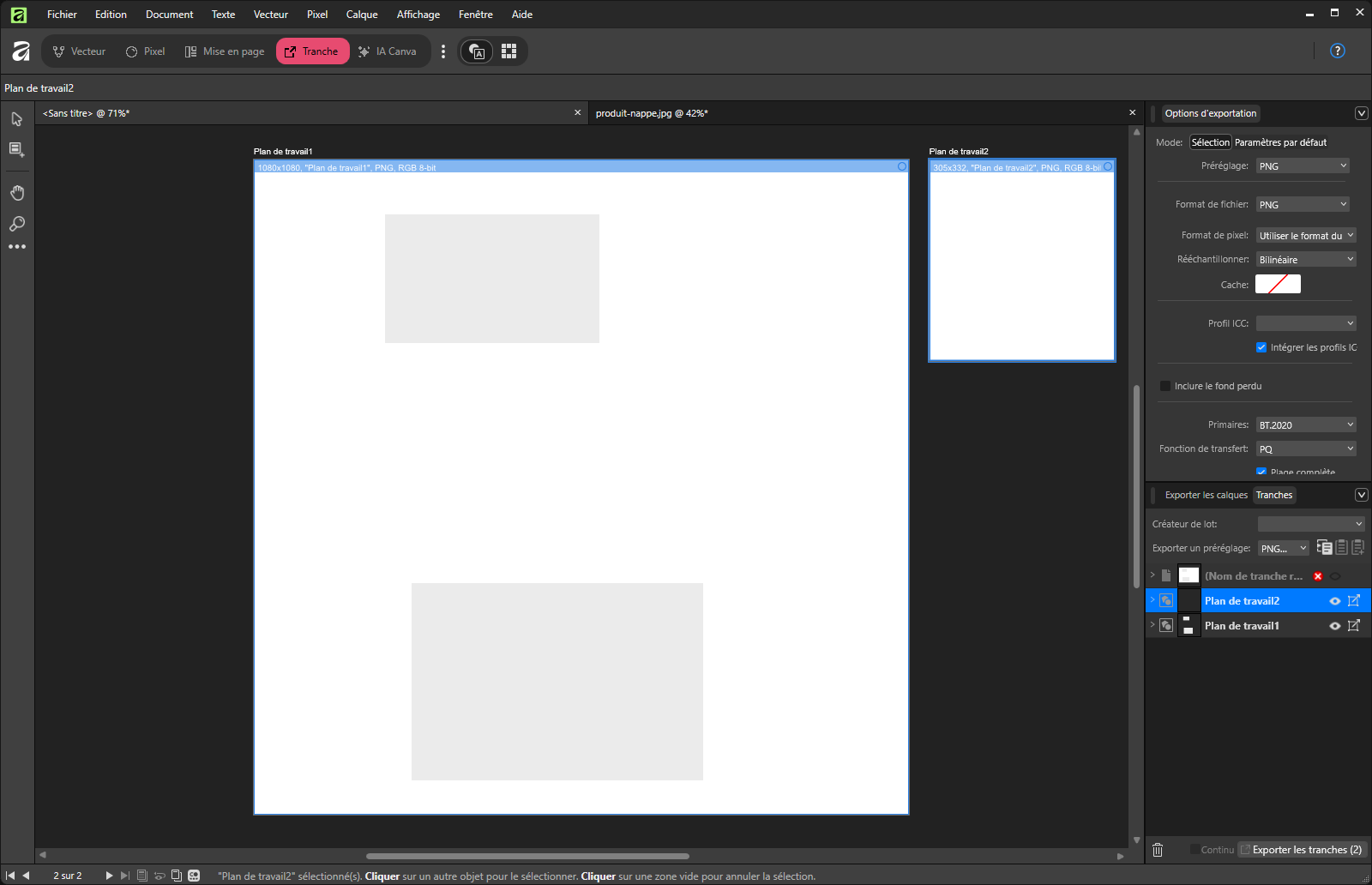Open the Format de fichier dropdown
This screenshot has width=1372, height=885.
coord(1303,205)
